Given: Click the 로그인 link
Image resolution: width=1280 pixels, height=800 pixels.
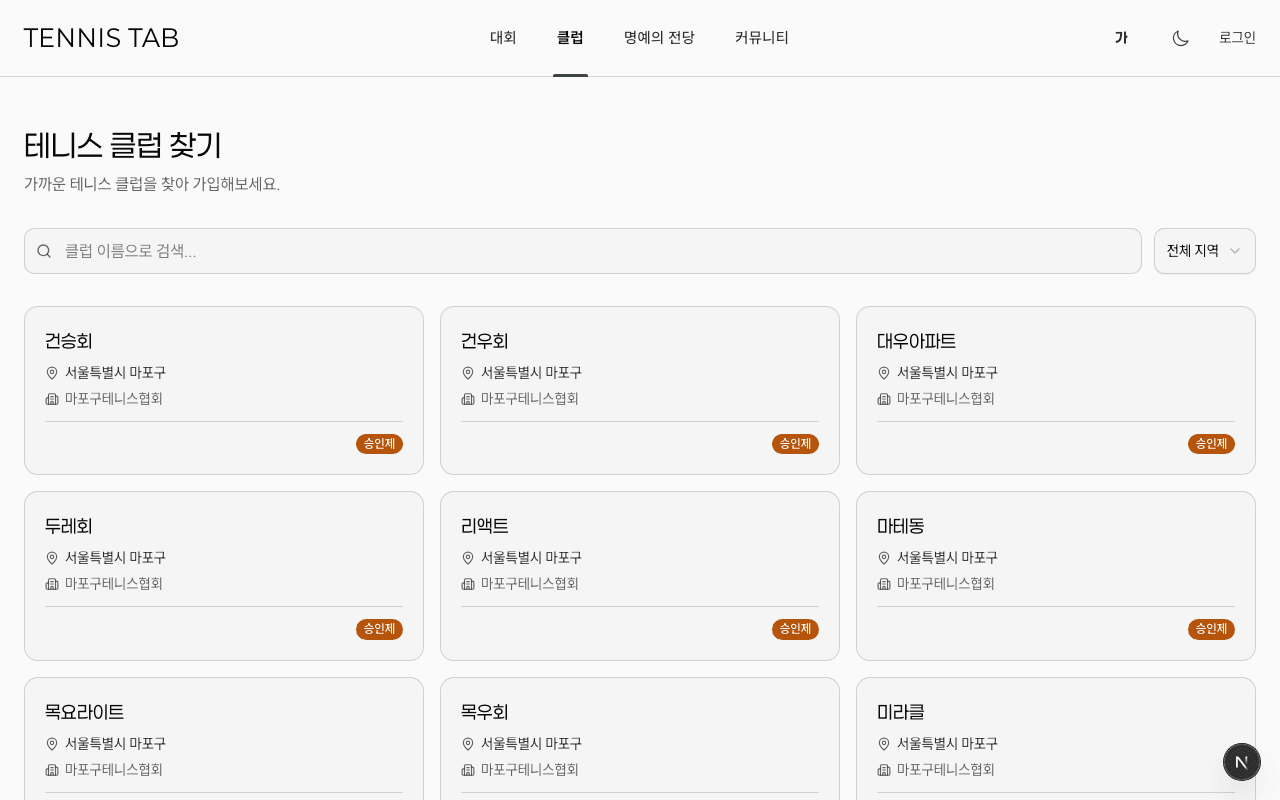Looking at the screenshot, I should click(x=1237, y=37).
